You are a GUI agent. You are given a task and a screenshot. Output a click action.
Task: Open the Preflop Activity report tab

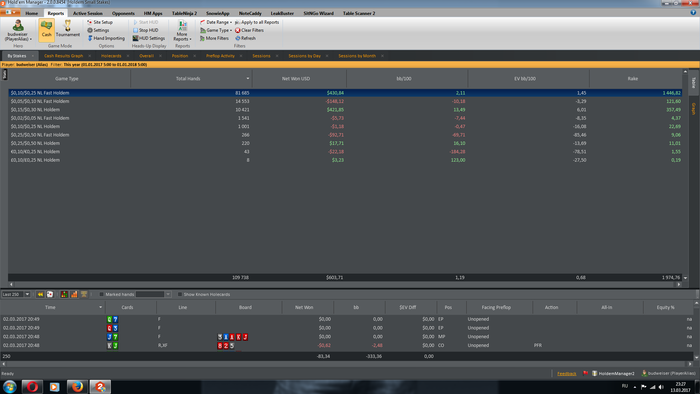(220, 56)
